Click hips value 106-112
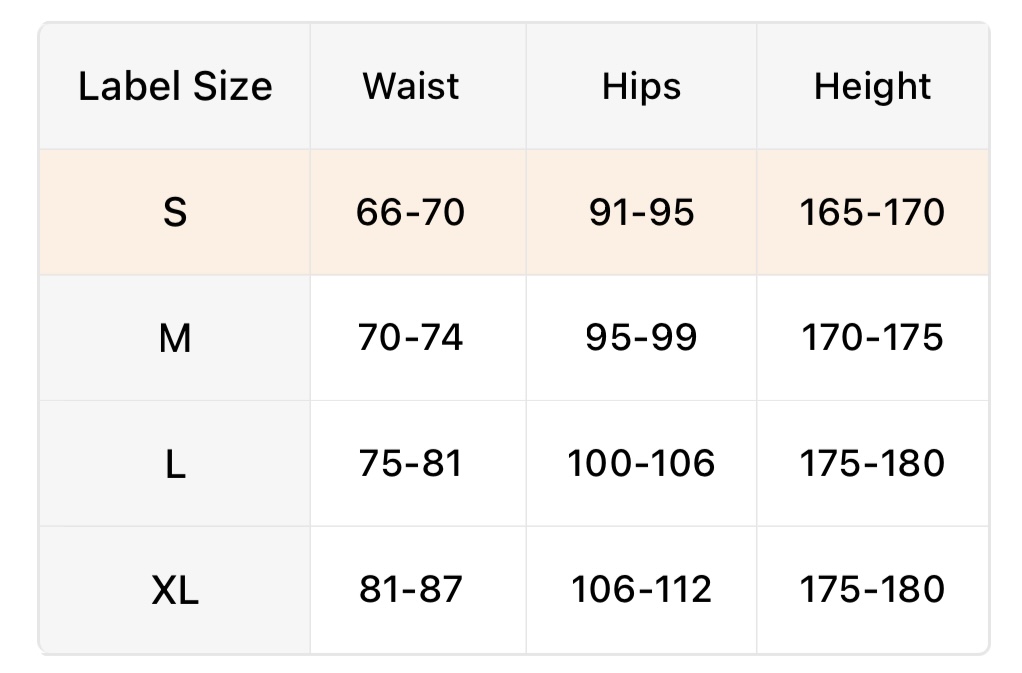Image resolution: width=1022 pixels, height=673 pixels. click(641, 590)
